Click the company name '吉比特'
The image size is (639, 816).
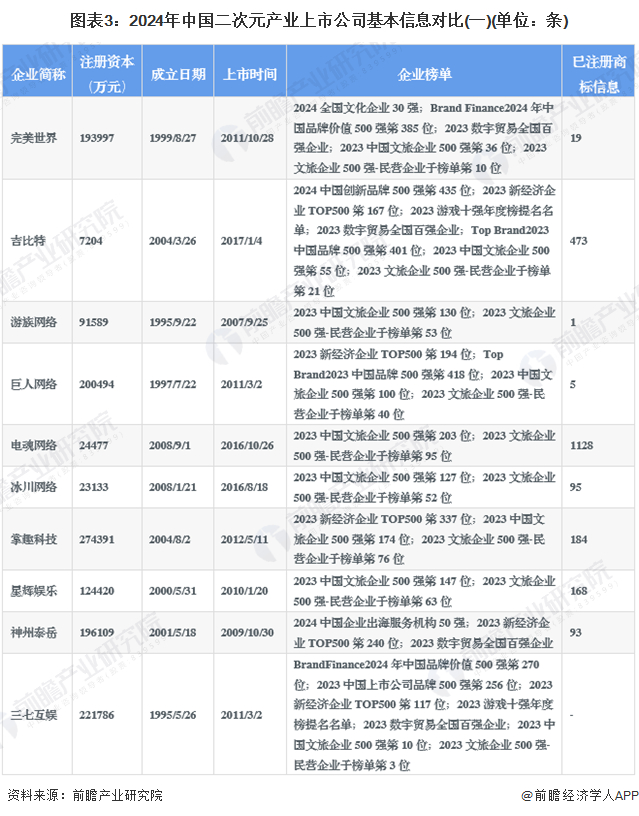(28, 240)
